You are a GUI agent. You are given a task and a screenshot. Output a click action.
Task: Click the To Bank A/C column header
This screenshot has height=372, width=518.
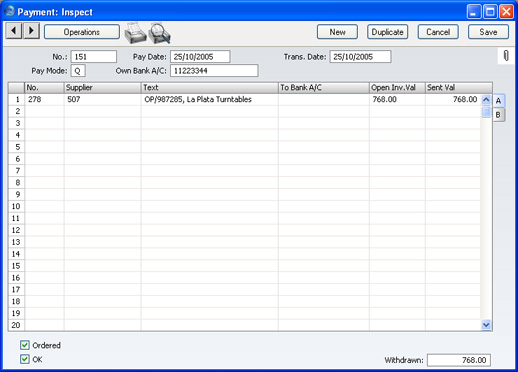tap(324, 88)
